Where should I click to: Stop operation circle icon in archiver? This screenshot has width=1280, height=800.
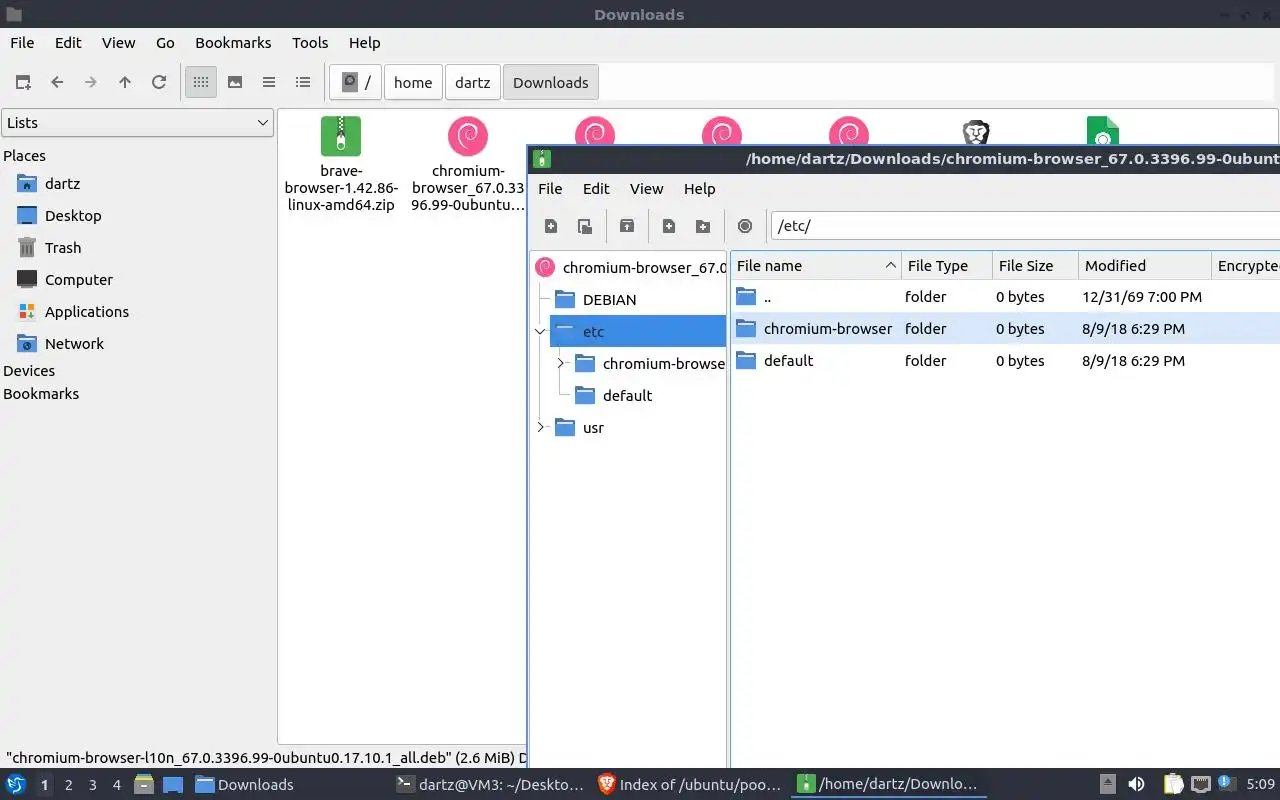click(745, 226)
